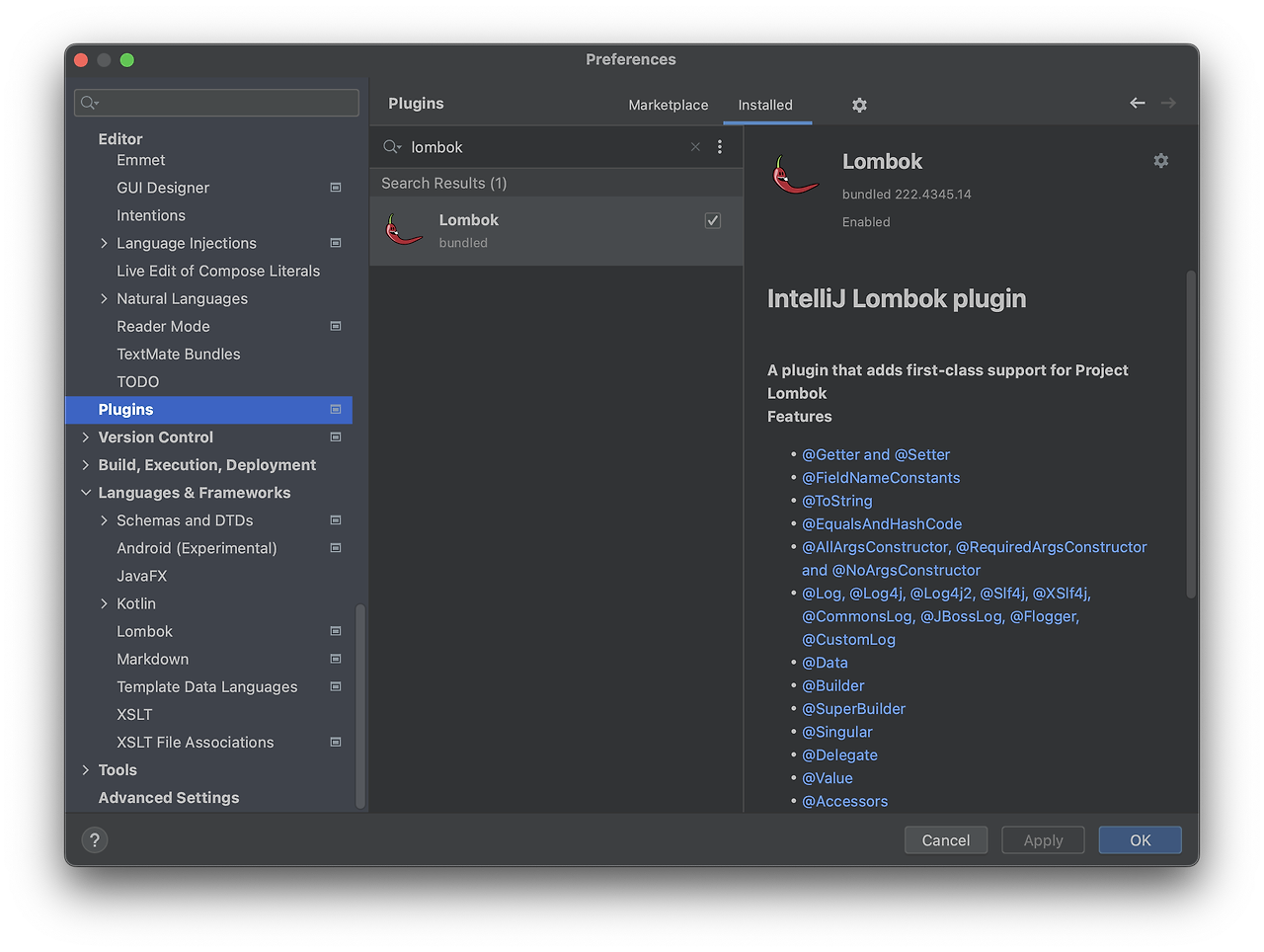The image size is (1264, 952).
Task: Open the @Delegate link
Action: pos(839,754)
